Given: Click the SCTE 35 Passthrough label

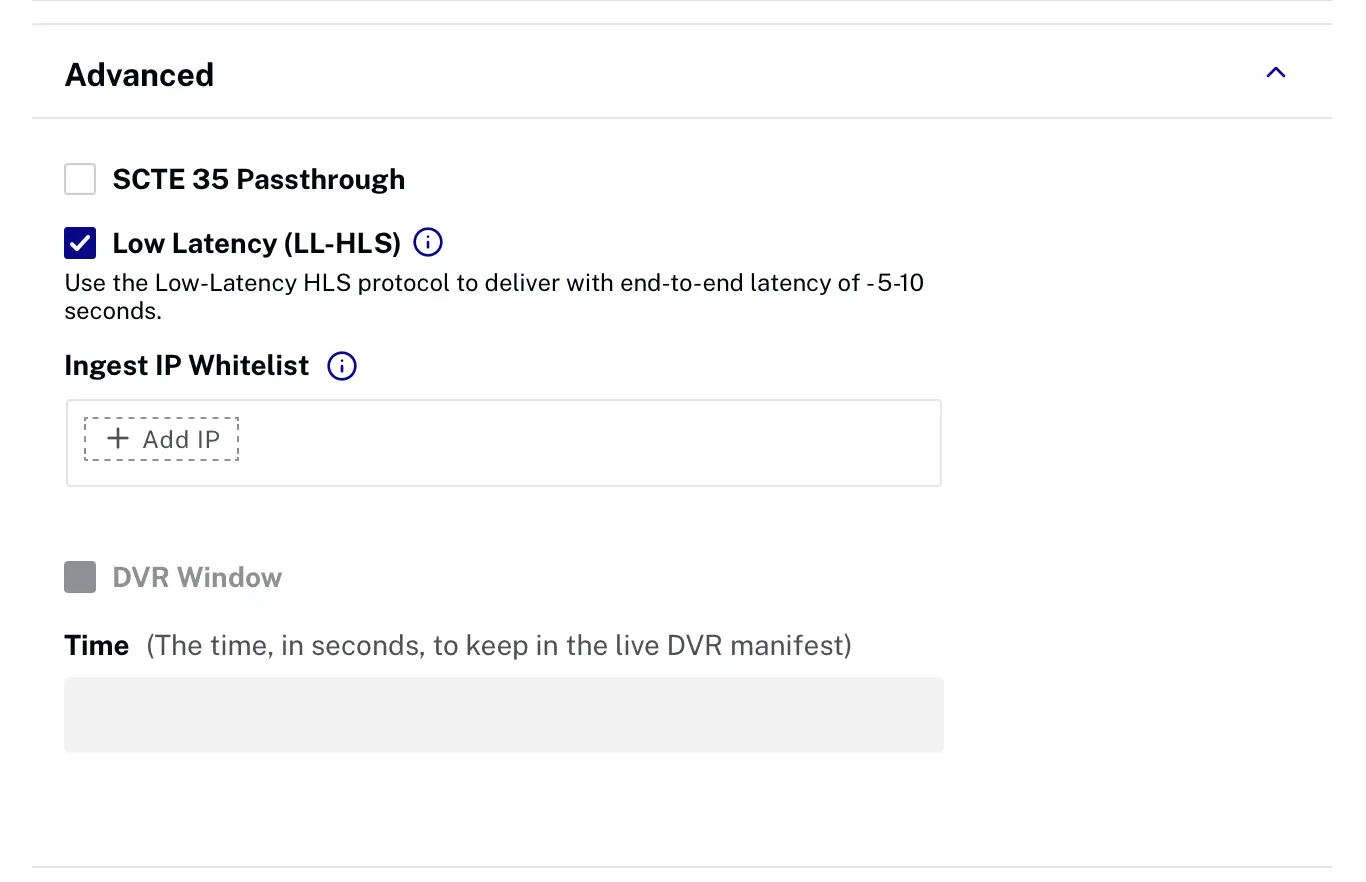Looking at the screenshot, I should pyautogui.click(x=258, y=180).
